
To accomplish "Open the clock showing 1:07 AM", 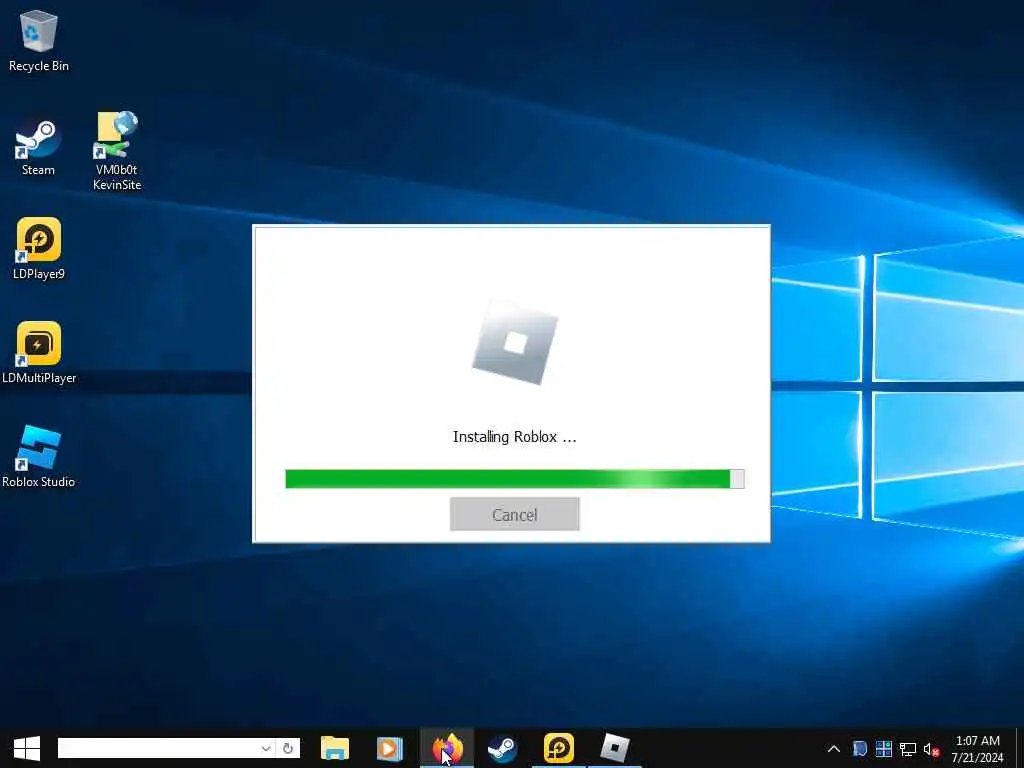I will [978, 749].
